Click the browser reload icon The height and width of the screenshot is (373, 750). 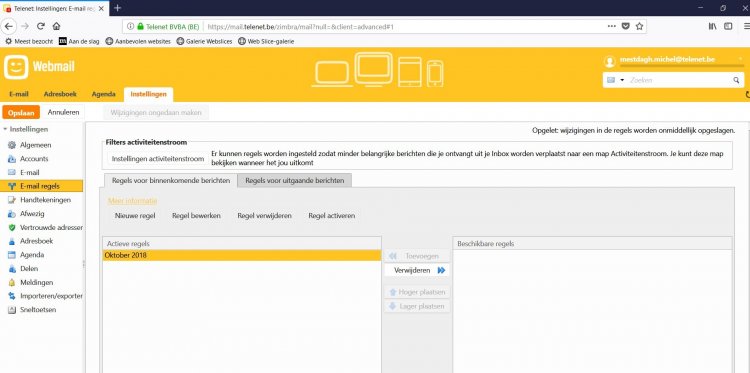tap(41, 26)
